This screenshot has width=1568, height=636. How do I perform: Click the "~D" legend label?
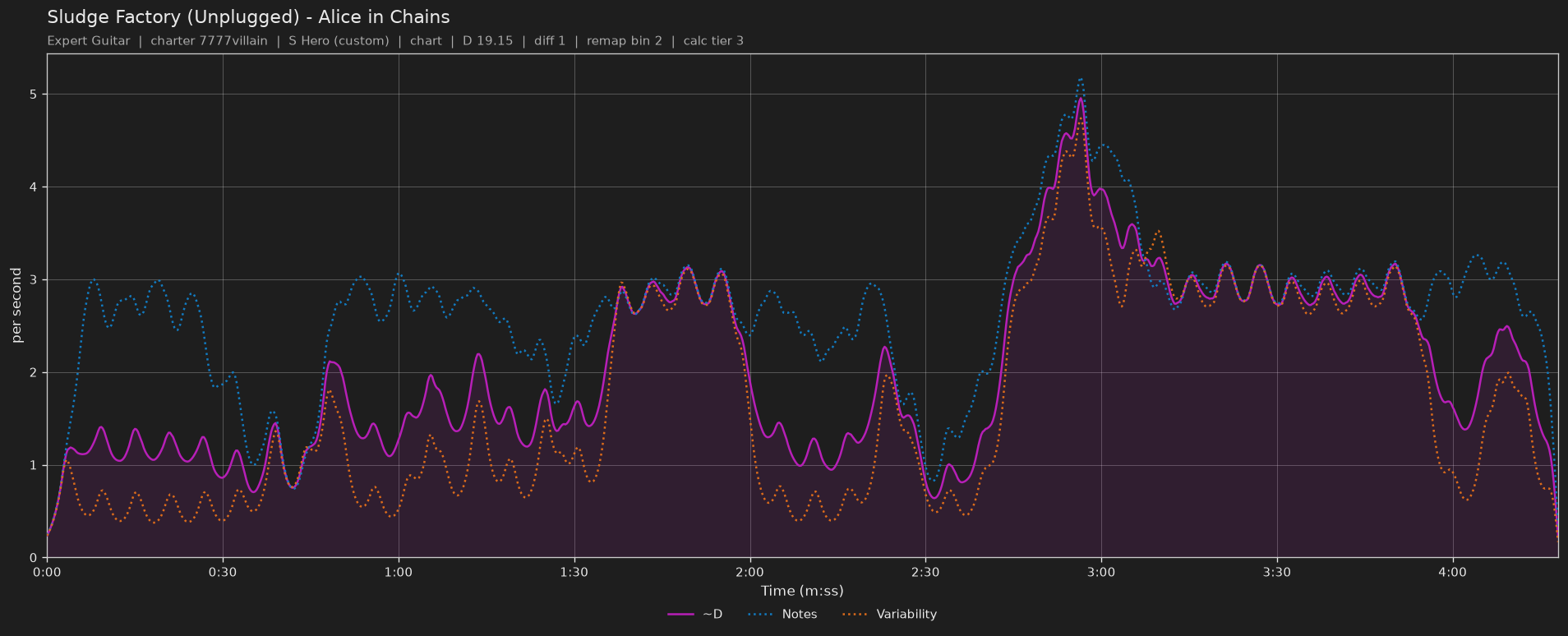tap(713, 615)
